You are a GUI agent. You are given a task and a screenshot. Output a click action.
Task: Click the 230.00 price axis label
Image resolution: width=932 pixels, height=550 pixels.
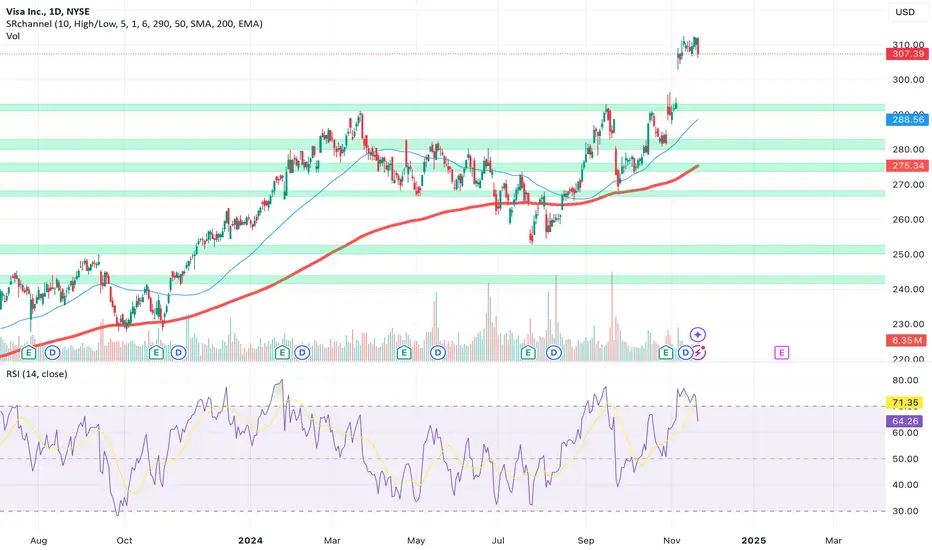pyautogui.click(x=908, y=325)
